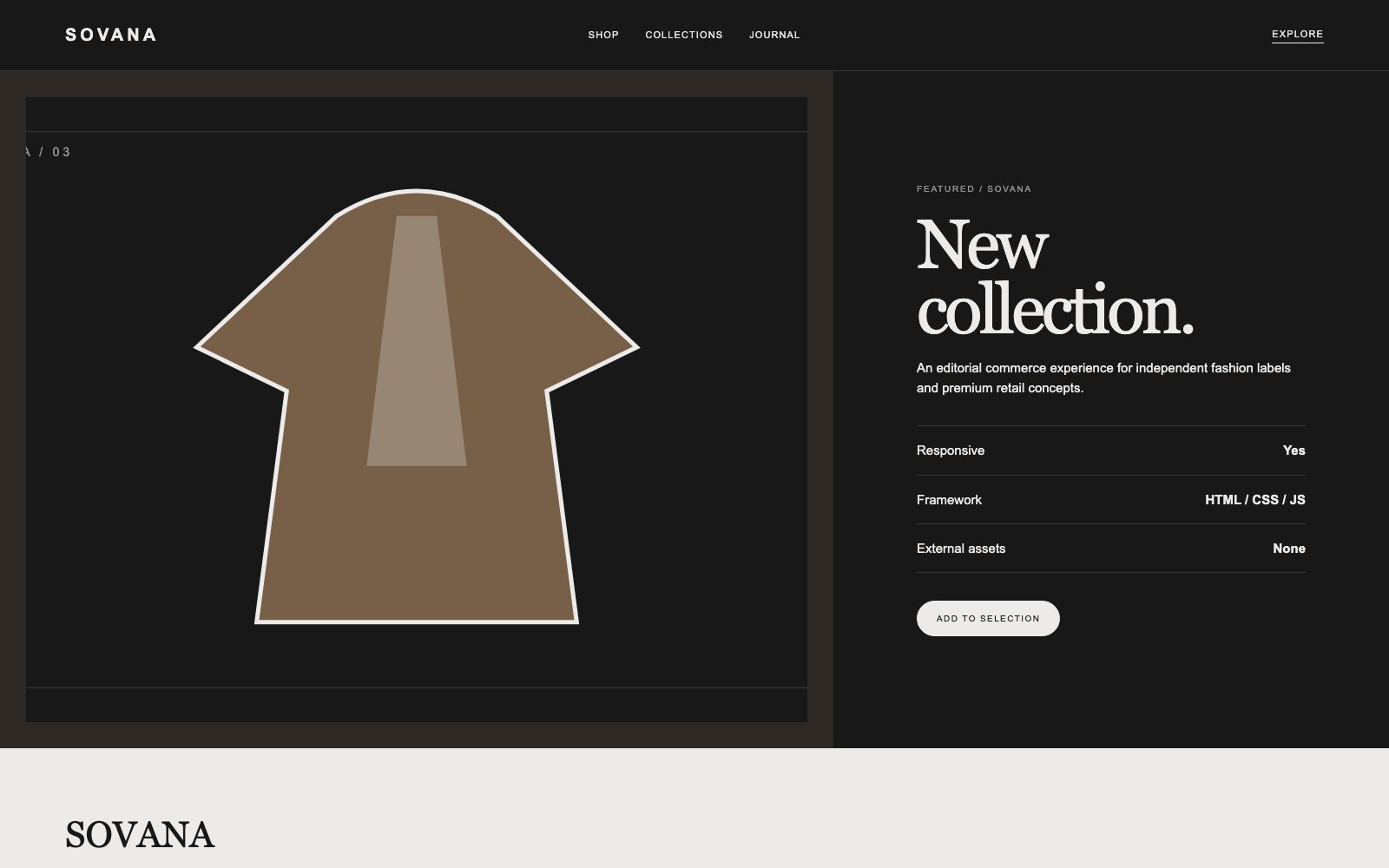1389x868 pixels.
Task: Click the 'None' value for External assets
Action: [x=1289, y=549]
